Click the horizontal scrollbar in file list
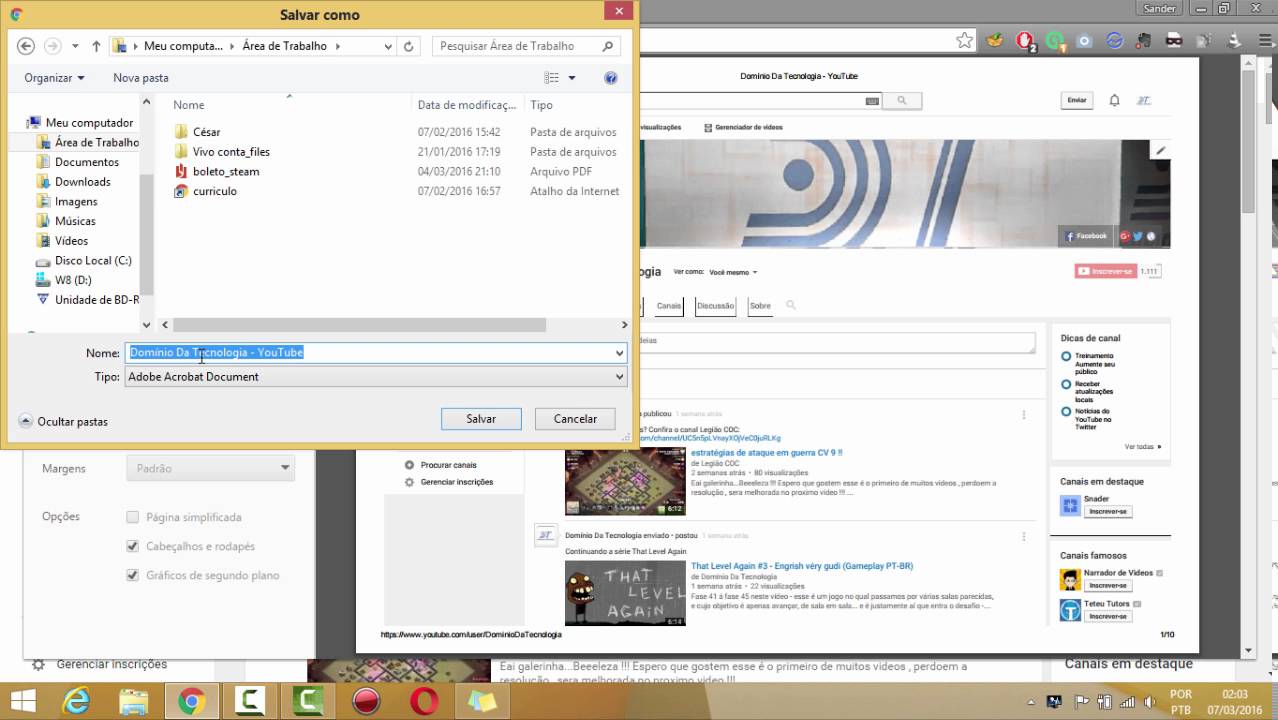Screen dimensions: 1278x720 [x=360, y=325]
